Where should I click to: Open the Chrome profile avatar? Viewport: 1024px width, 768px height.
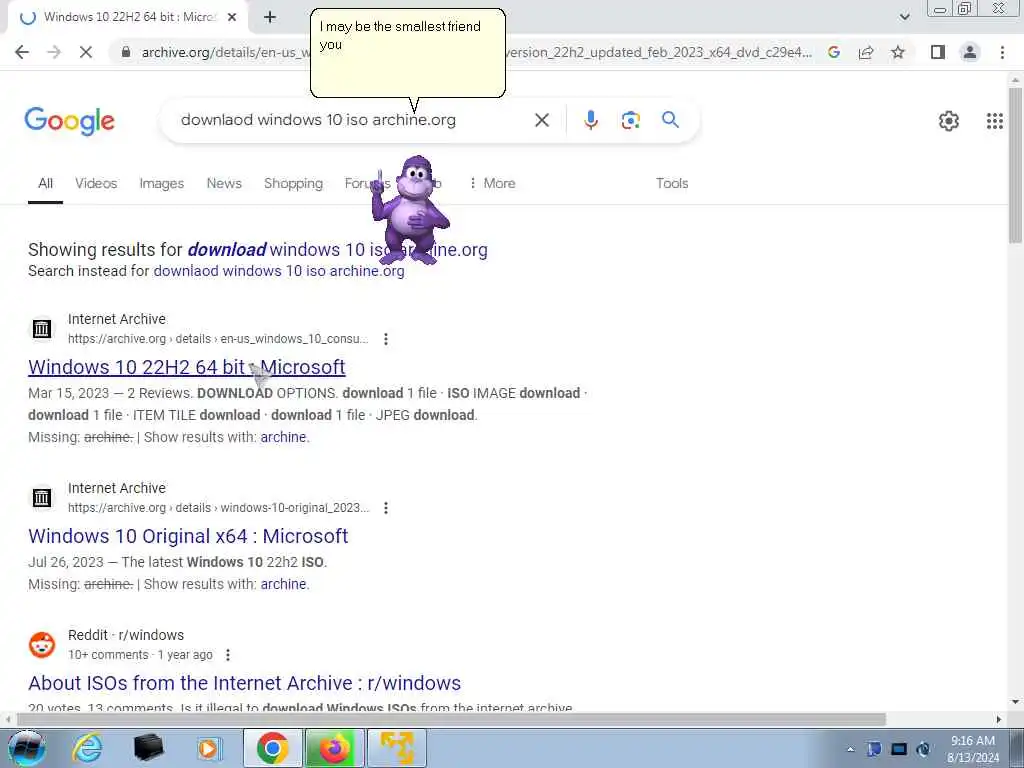(x=970, y=52)
